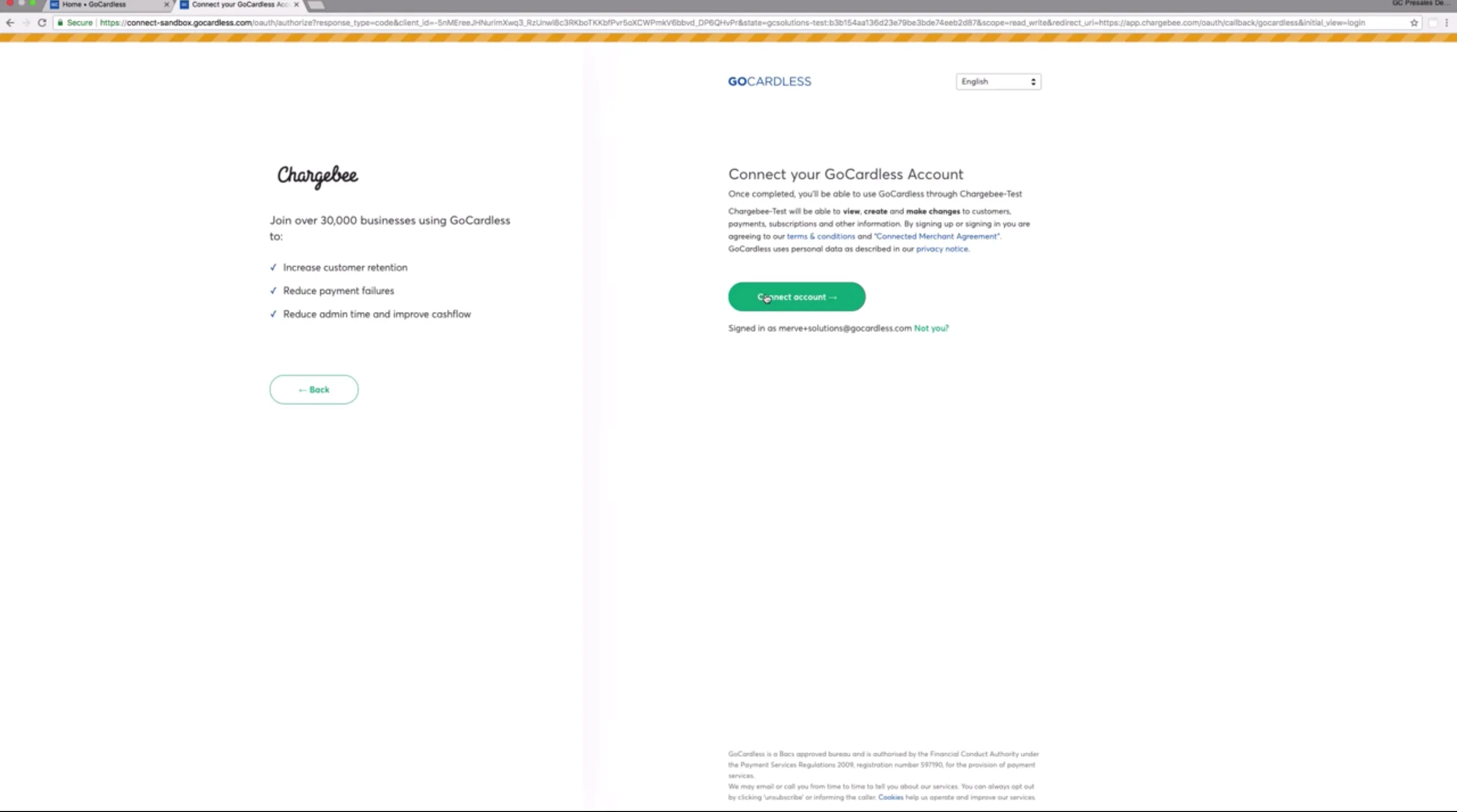Click the Not you? link

coord(931,328)
